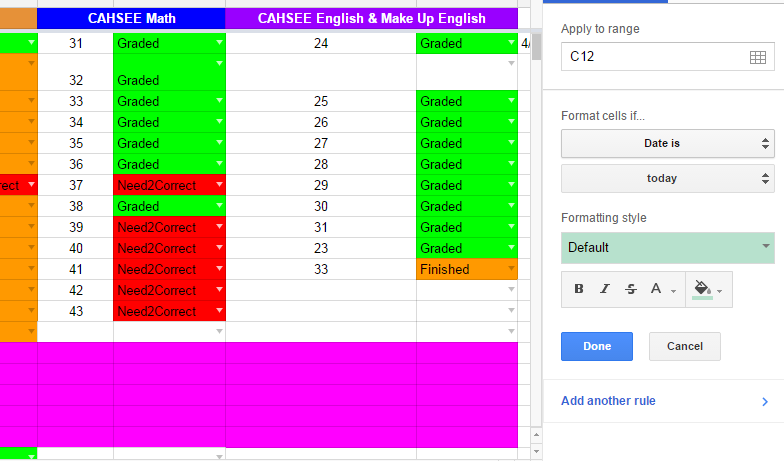Open dropdown on Graded cell in row 31

coord(219,43)
